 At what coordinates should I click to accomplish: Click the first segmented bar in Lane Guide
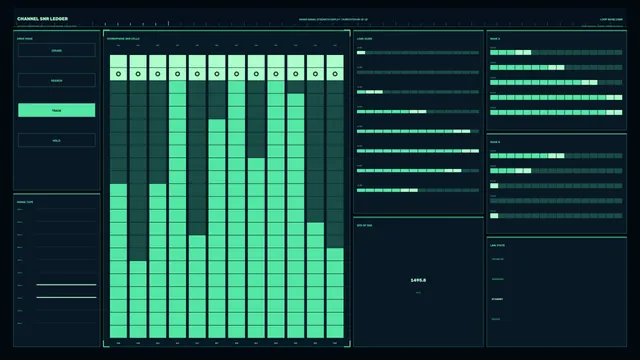point(418,53)
